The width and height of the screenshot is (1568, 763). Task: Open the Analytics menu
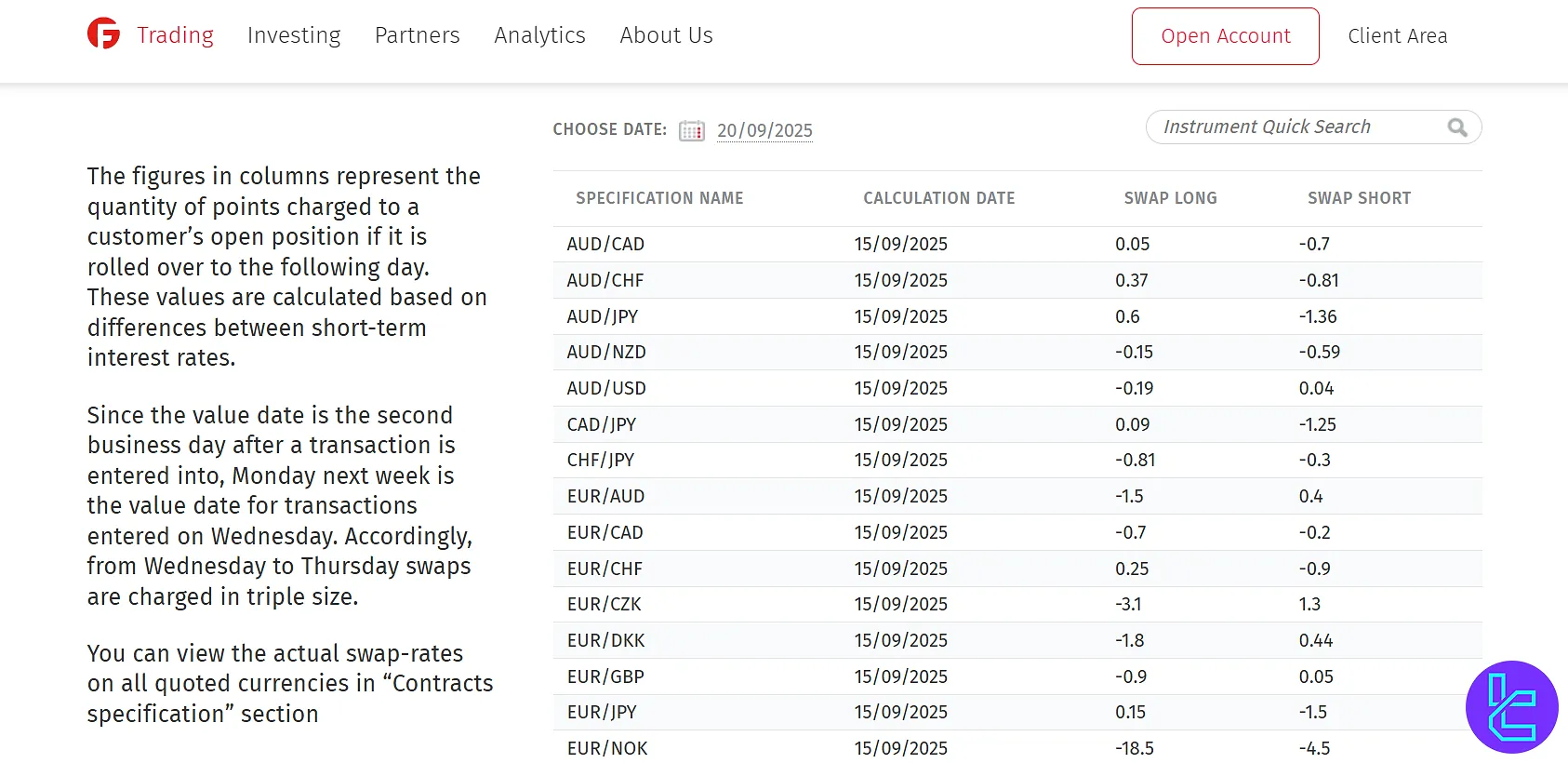pyautogui.click(x=539, y=35)
